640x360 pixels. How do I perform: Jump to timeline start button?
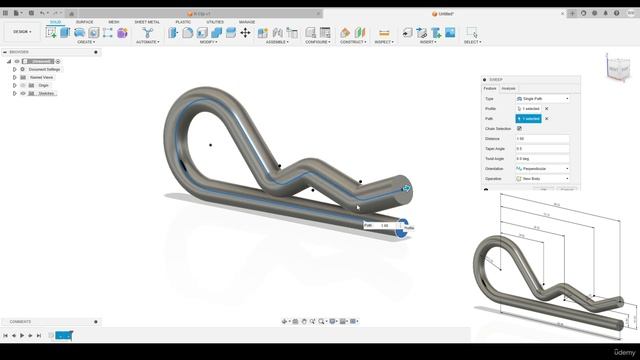(x=5, y=336)
